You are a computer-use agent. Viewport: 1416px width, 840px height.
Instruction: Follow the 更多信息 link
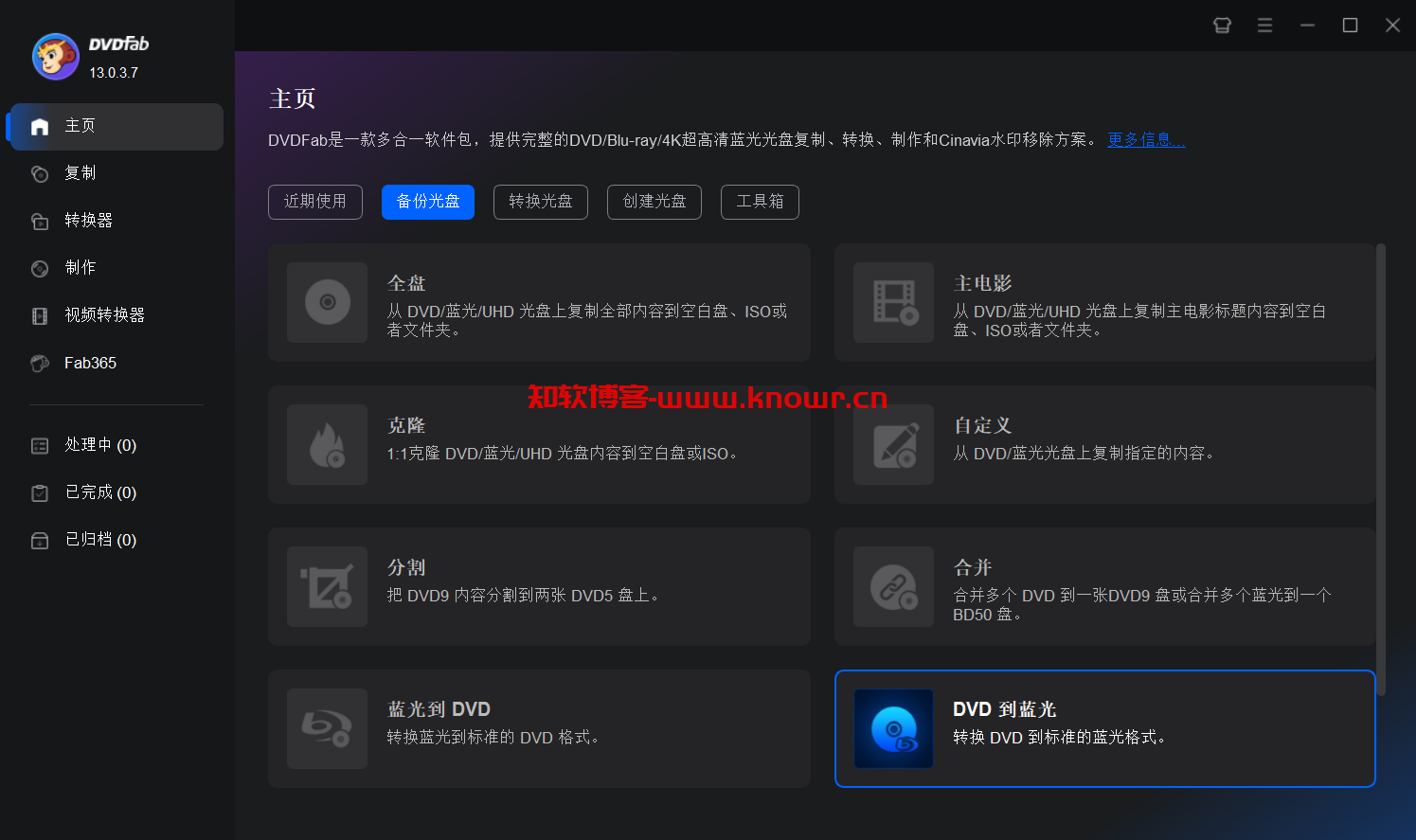coord(1146,140)
